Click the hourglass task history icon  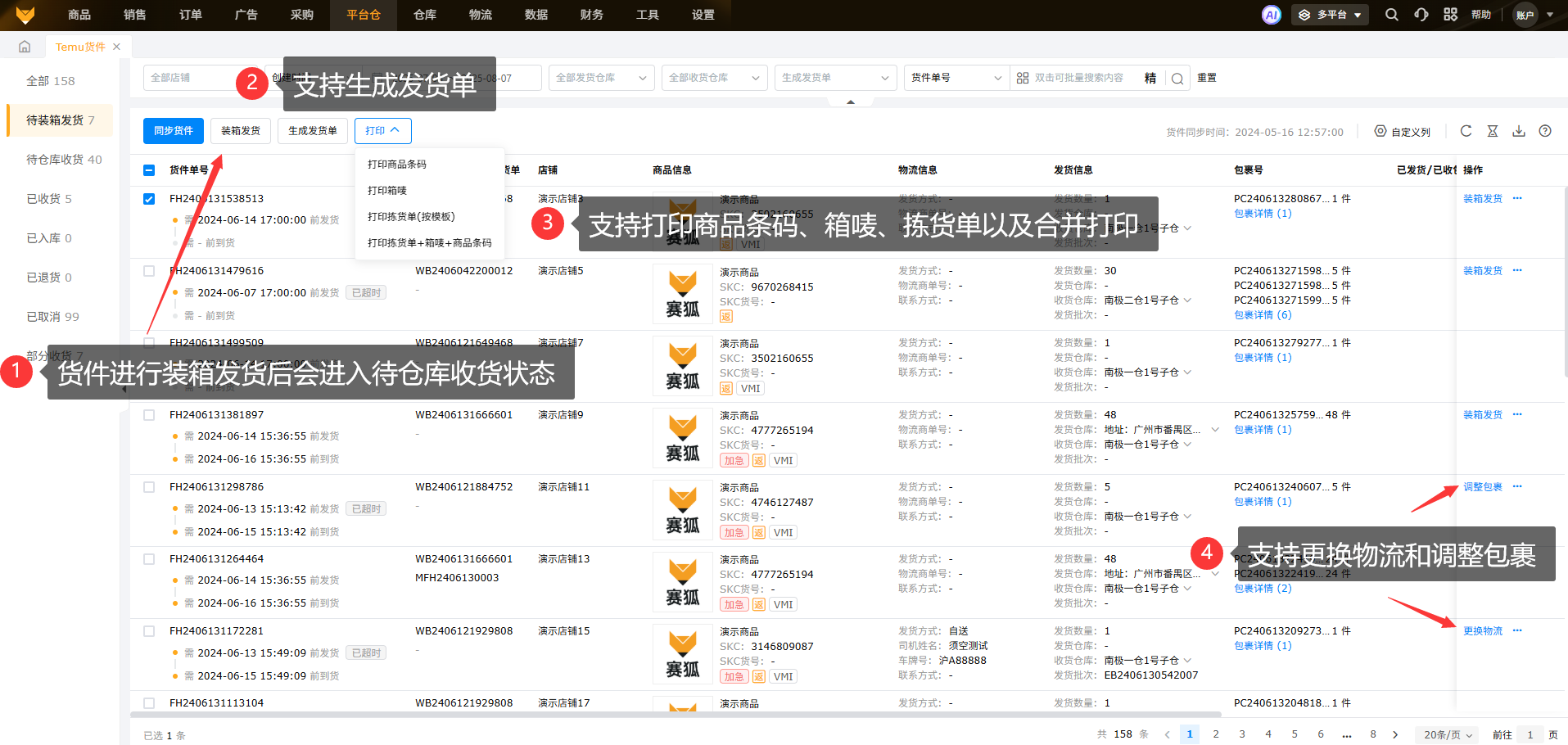click(x=1493, y=131)
